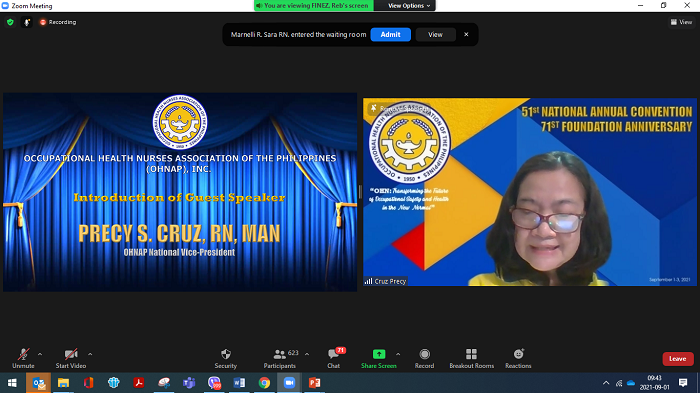Admit Marnelli R. Sara RN from waiting room
This screenshot has height=393, width=700.
(391, 34)
